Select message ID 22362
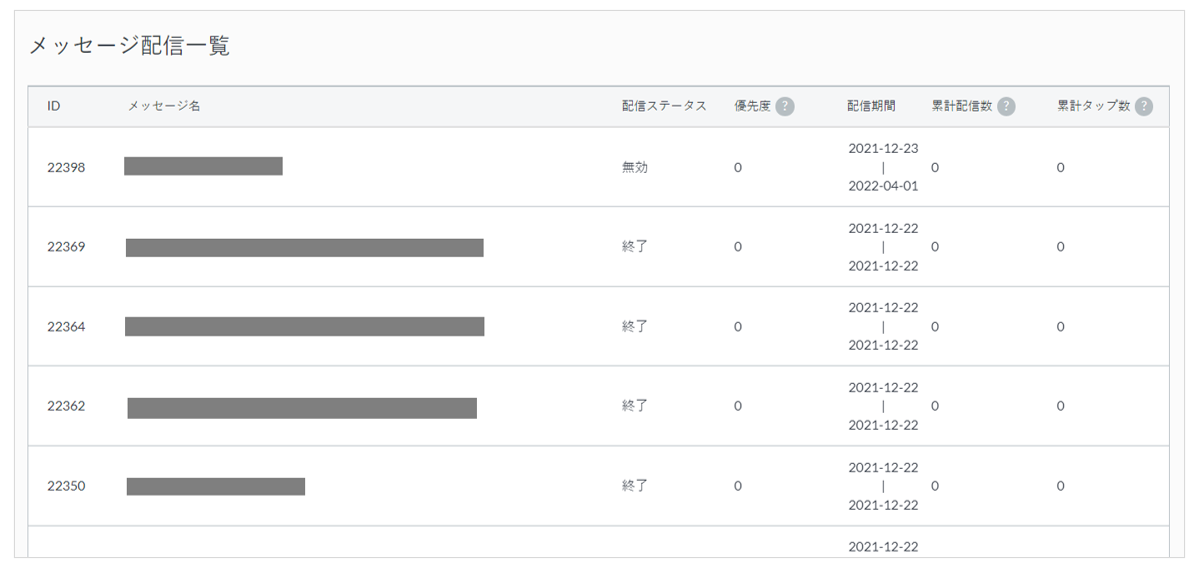Image resolution: width=1202 pixels, height=570 pixels. 66,407
